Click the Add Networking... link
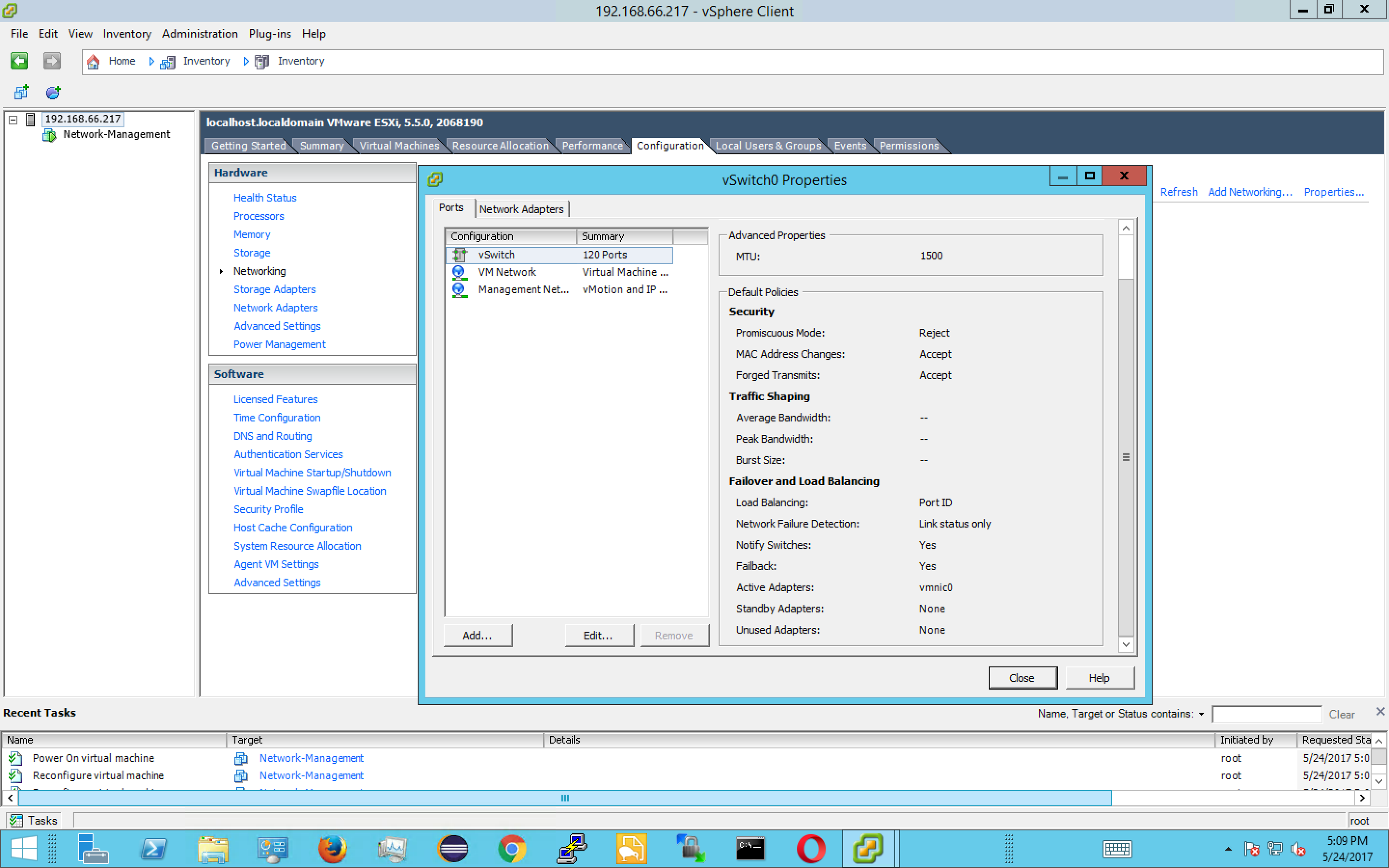1389x868 pixels. (1250, 192)
